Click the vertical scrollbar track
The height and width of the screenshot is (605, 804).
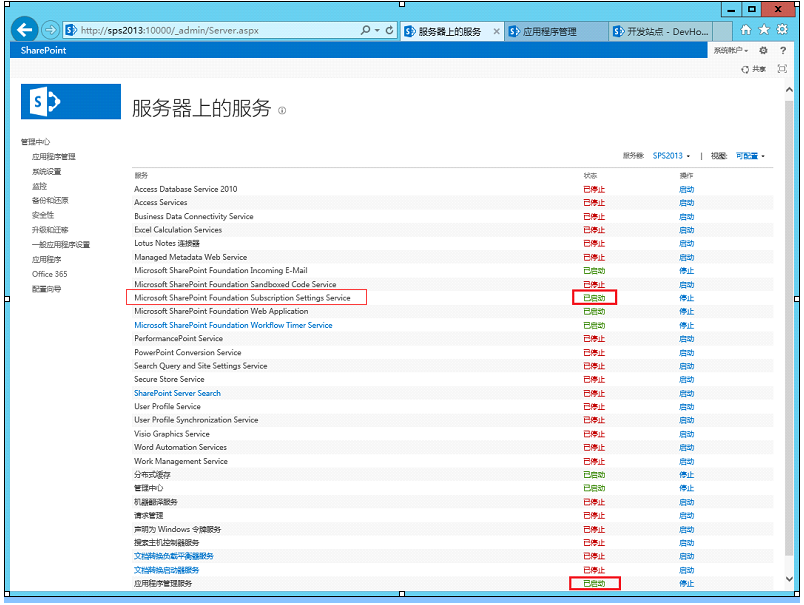pyautogui.click(x=789, y=328)
